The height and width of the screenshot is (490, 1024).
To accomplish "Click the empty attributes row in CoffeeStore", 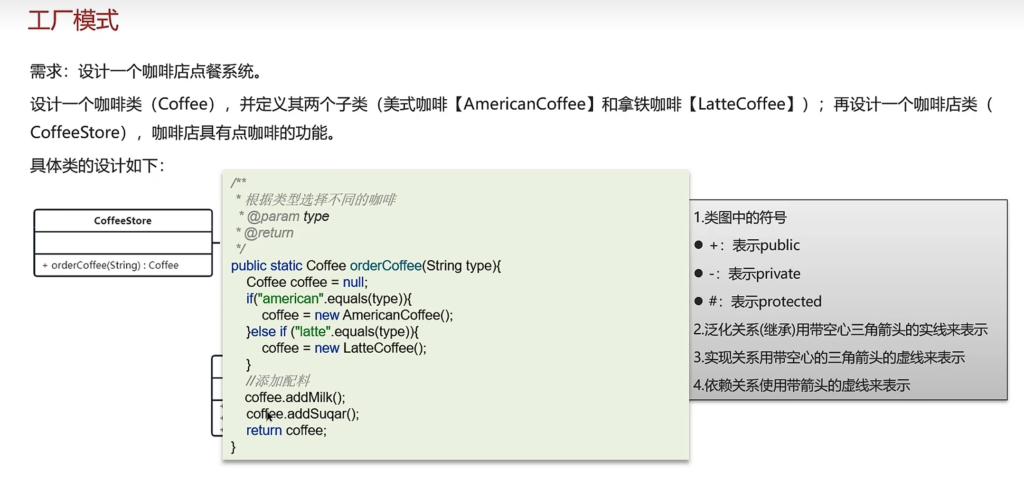I will point(123,243).
